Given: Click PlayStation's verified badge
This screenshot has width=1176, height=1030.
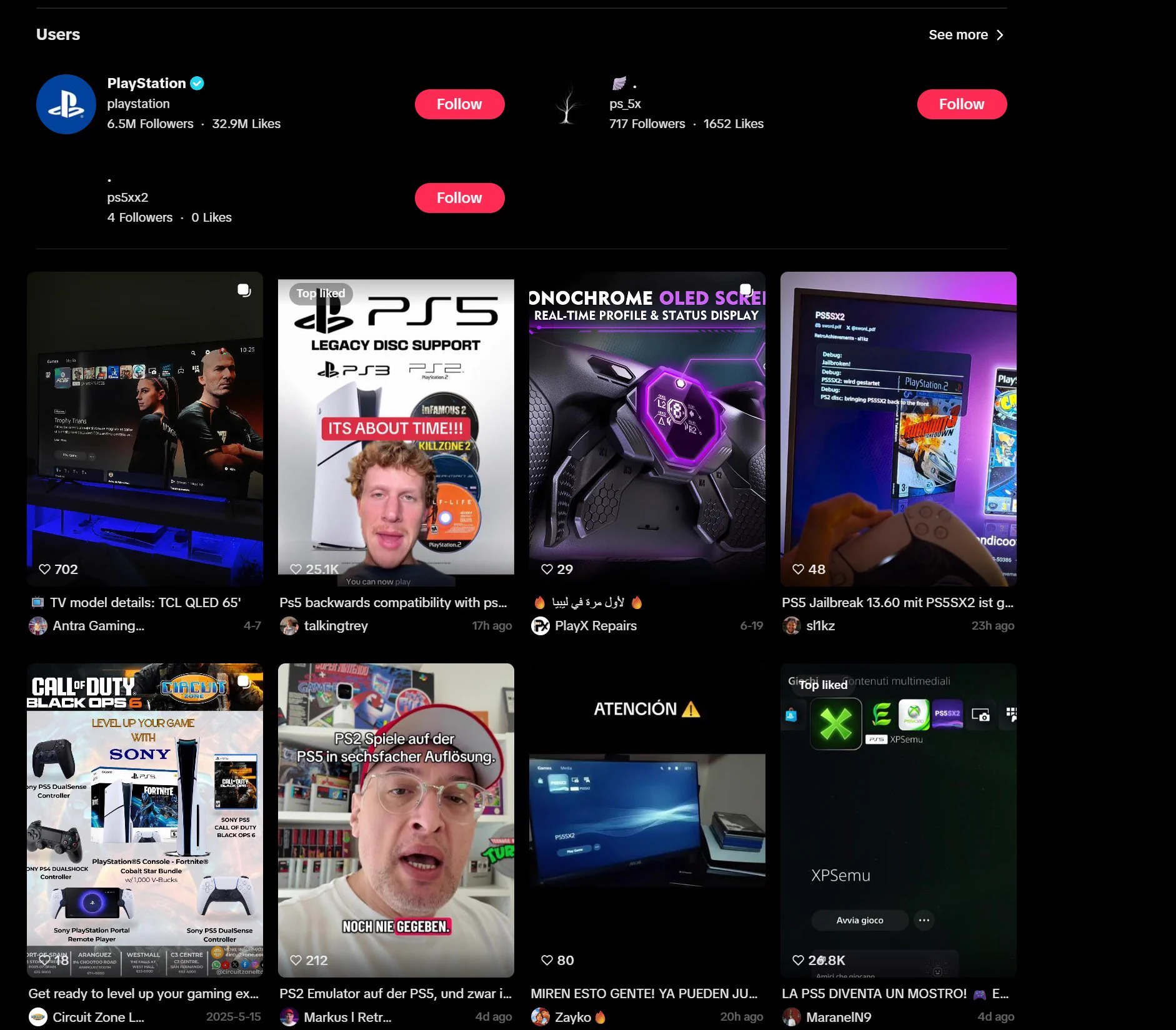Looking at the screenshot, I should [x=197, y=83].
